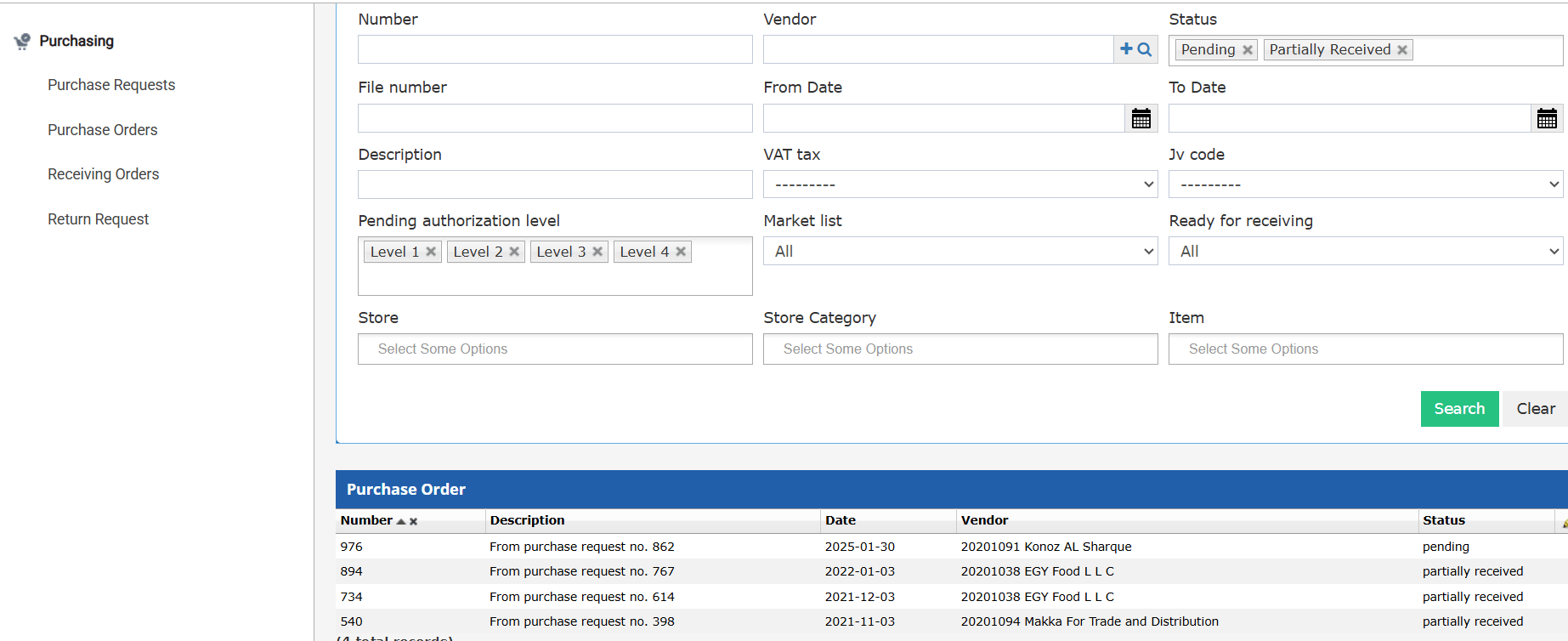The height and width of the screenshot is (641, 1568).
Task: Click the vendor search magnifier icon
Action: pos(1145,49)
